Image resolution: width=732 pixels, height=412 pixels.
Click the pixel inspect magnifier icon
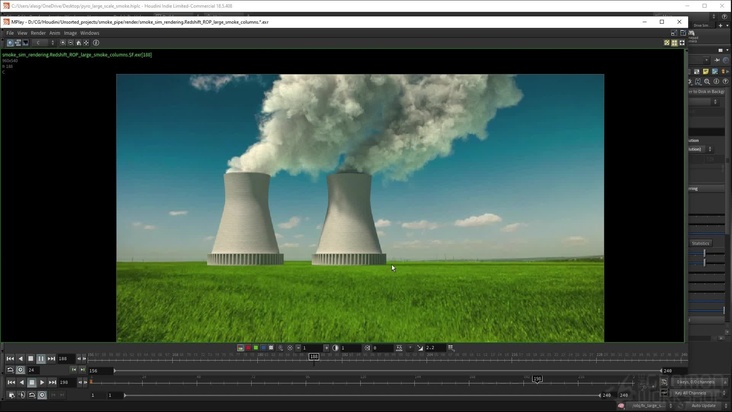tap(281, 348)
